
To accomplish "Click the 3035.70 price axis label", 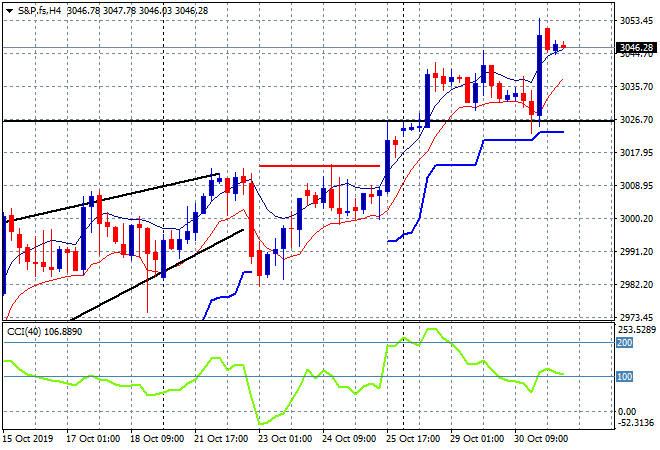I will [636, 87].
